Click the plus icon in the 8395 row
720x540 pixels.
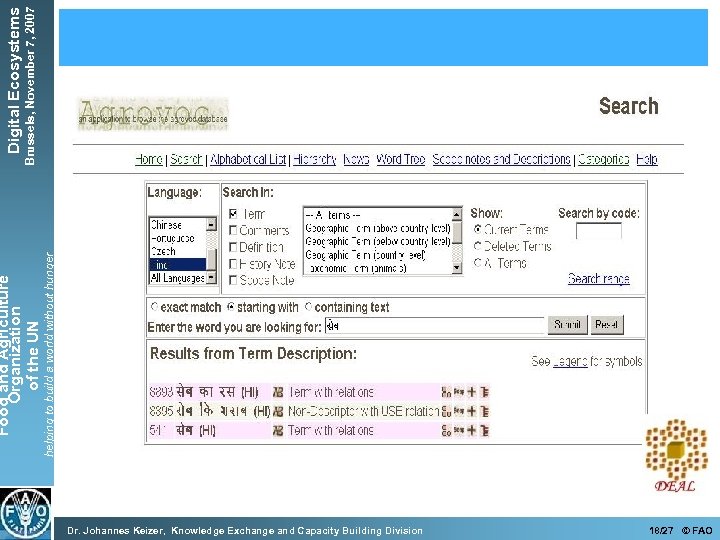(471, 411)
